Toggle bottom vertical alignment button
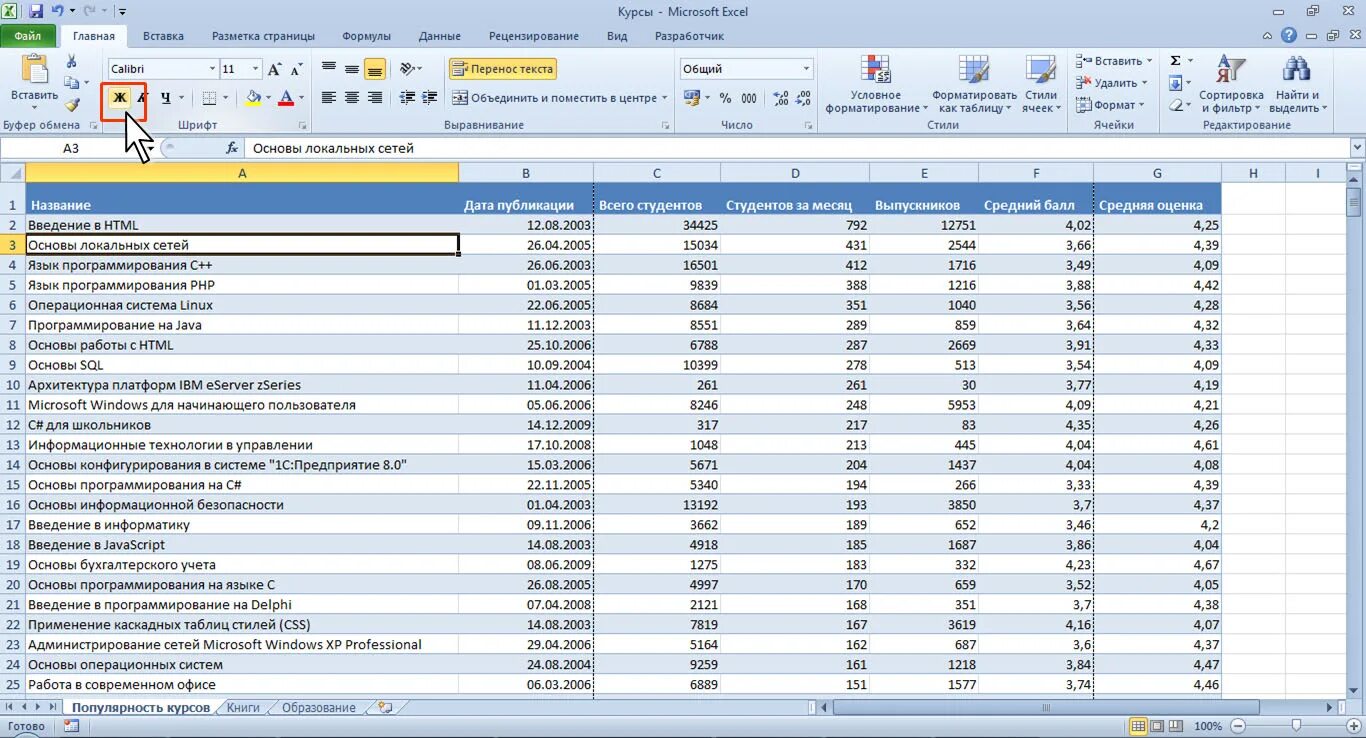The width and height of the screenshot is (1366, 738). coord(375,69)
